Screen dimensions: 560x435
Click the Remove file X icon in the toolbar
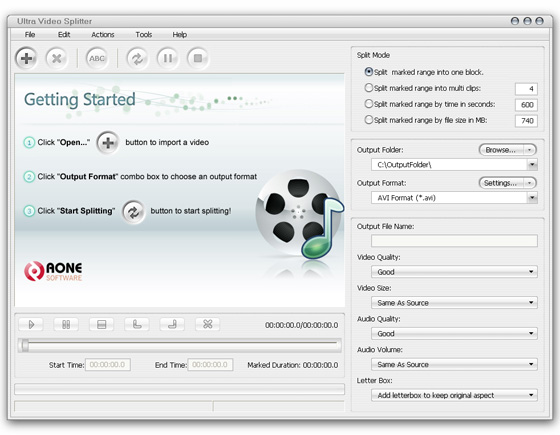pyautogui.click(x=56, y=58)
